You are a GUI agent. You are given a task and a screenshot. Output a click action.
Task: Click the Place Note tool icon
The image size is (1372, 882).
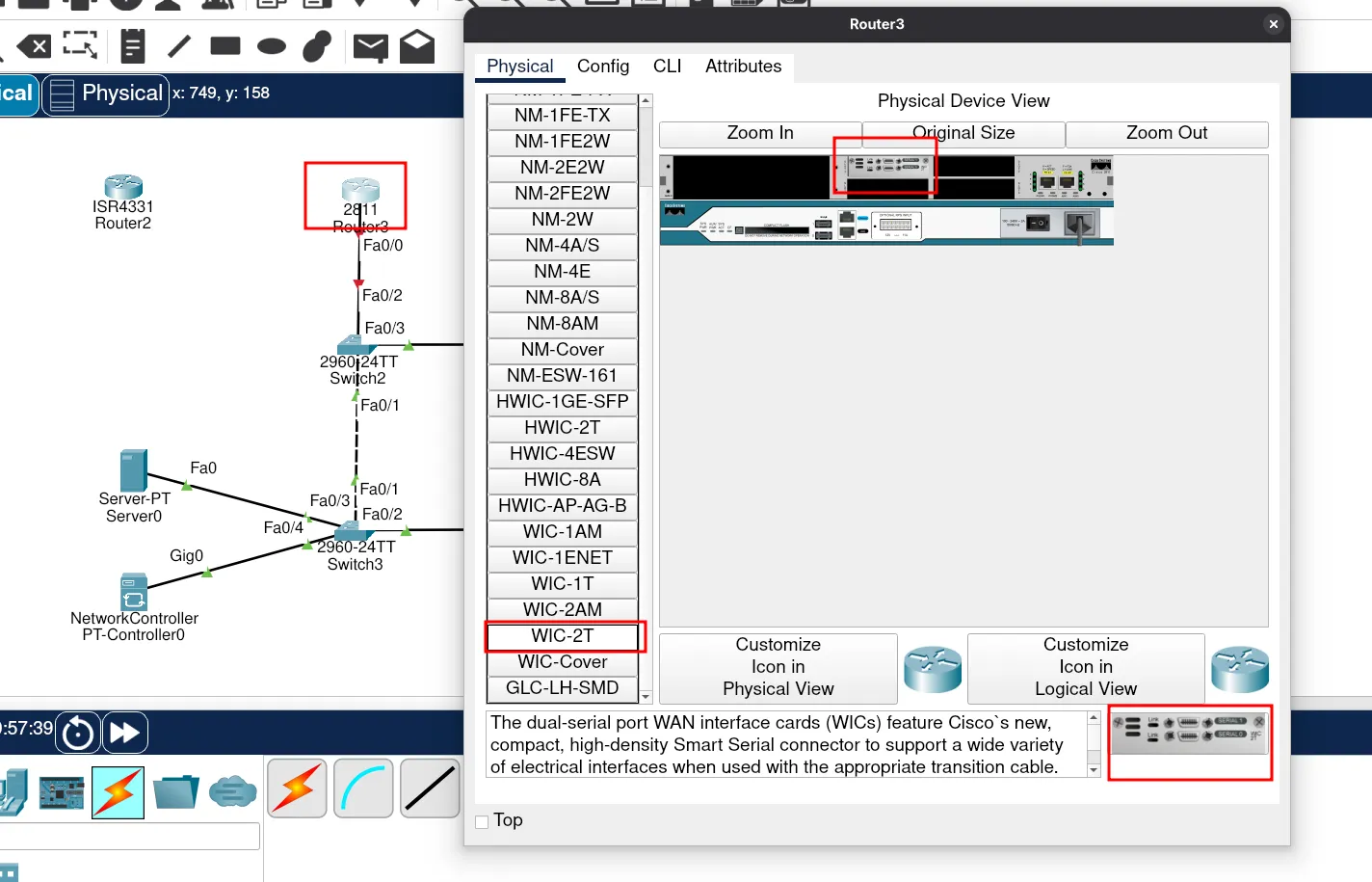click(x=133, y=45)
